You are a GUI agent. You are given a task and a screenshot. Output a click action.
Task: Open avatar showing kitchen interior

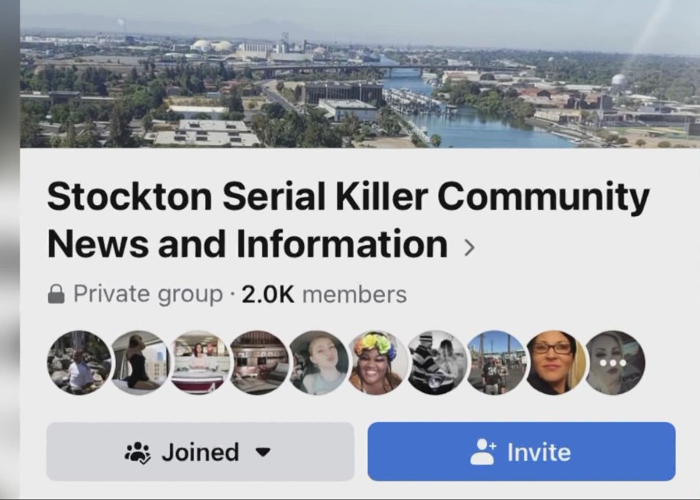258,362
